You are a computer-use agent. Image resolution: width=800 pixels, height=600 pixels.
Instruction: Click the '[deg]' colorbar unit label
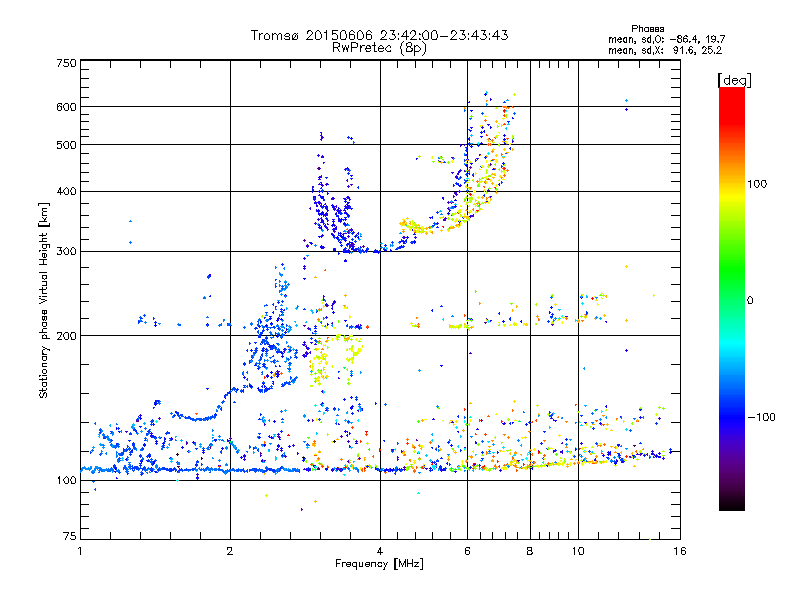point(734,80)
